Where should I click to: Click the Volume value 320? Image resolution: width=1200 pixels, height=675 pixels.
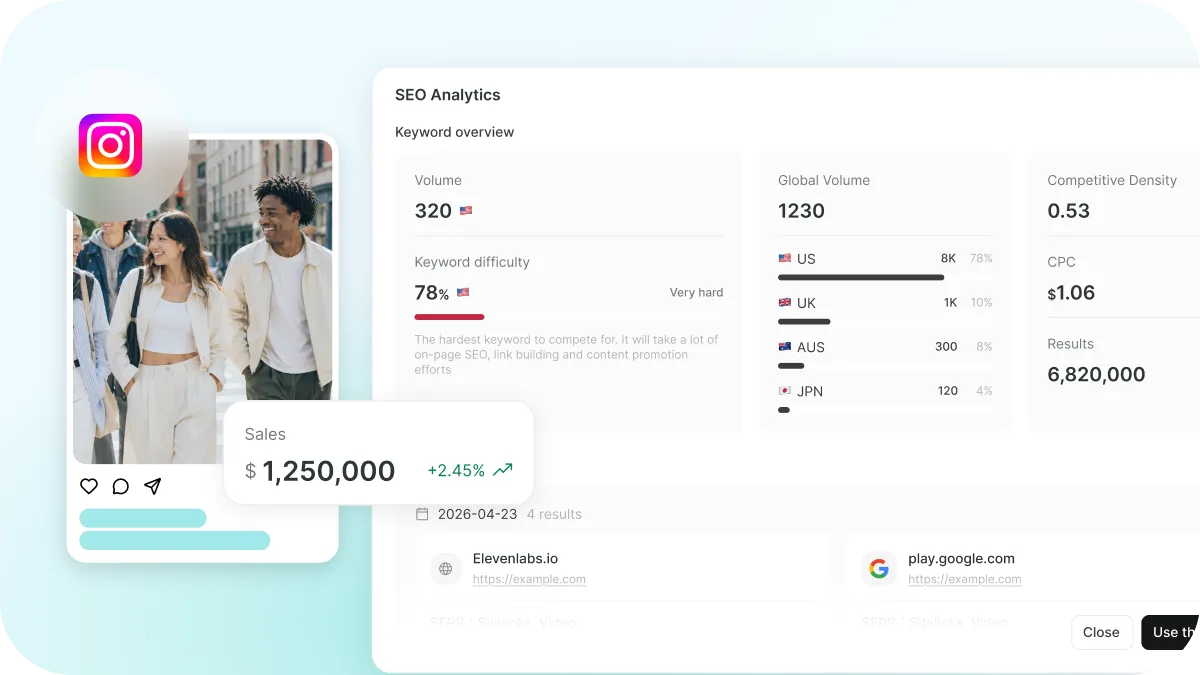433,211
